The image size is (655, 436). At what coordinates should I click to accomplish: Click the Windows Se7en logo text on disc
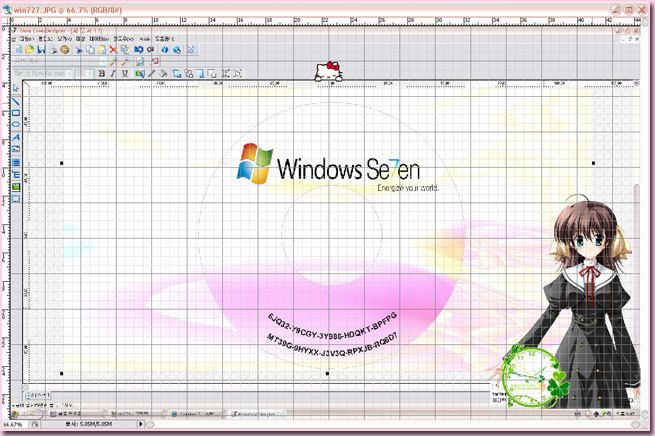click(x=348, y=168)
